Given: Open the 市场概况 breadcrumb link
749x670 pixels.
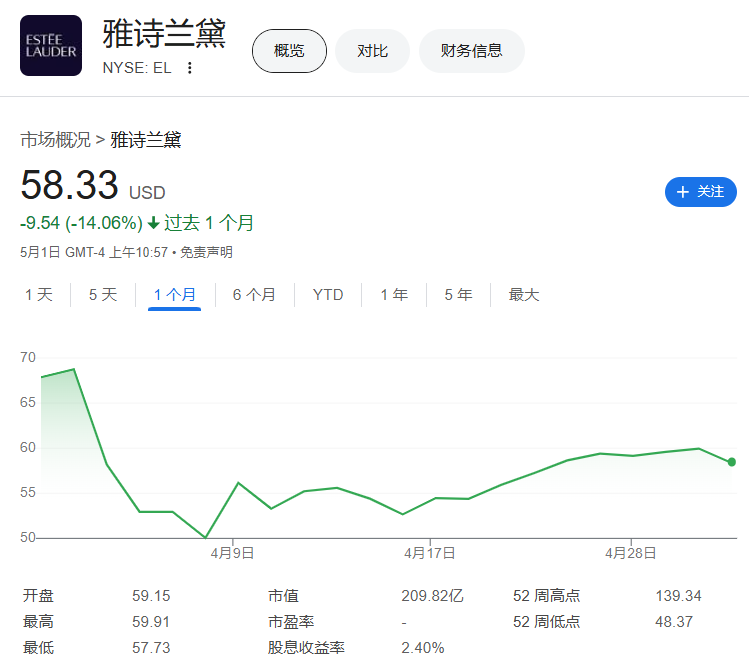Looking at the screenshot, I should 55,140.
